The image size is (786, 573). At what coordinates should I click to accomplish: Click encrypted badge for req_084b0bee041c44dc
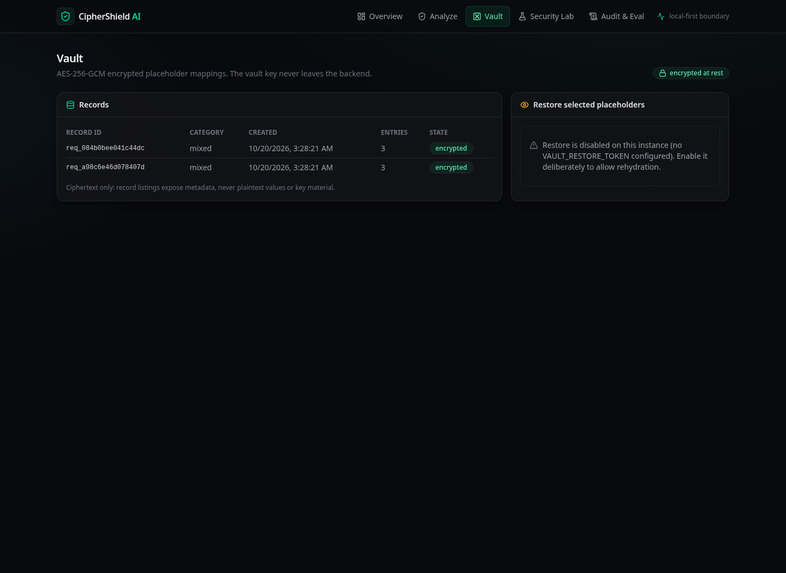(451, 148)
